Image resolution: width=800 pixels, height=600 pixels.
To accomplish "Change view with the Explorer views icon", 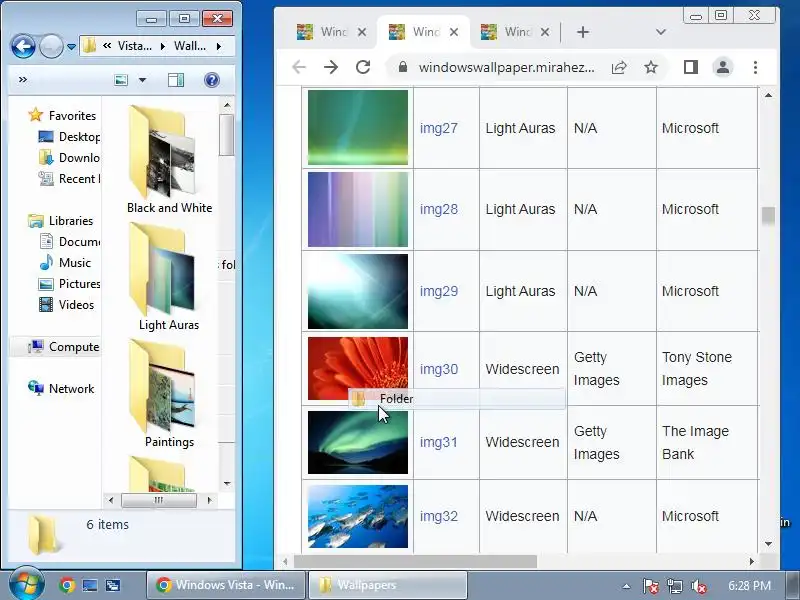I will click(121, 80).
